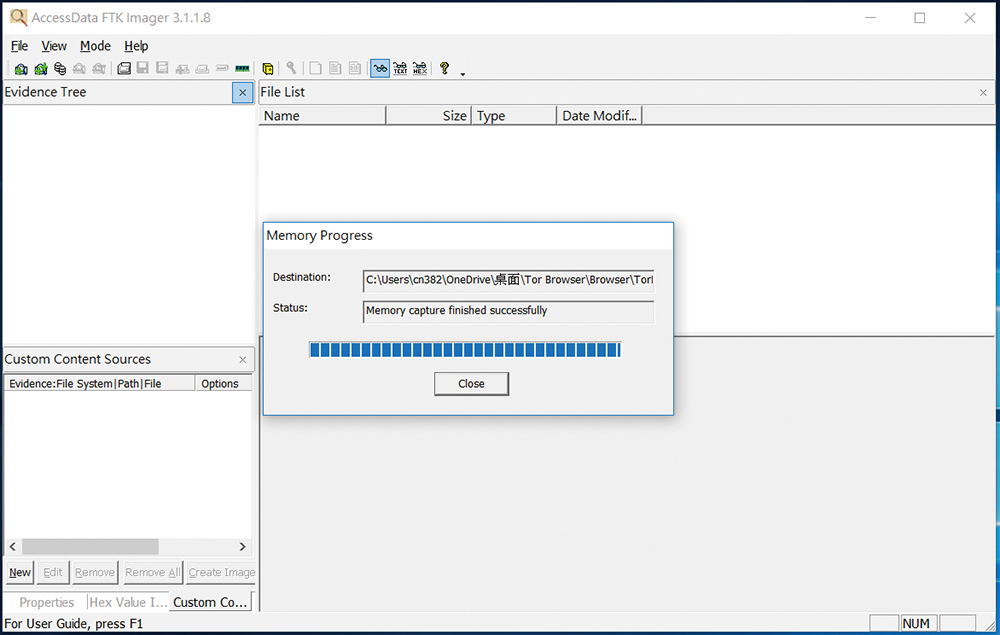
Task: Close the Evidence Tree pane
Action: (x=242, y=93)
